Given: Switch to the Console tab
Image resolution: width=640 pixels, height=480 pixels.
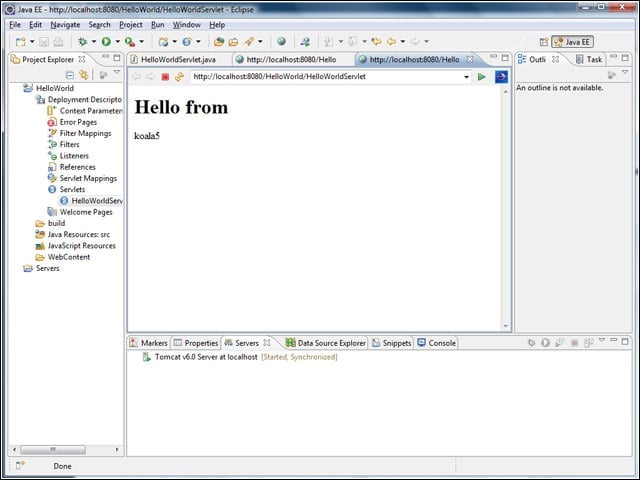Looking at the screenshot, I should [x=437, y=343].
